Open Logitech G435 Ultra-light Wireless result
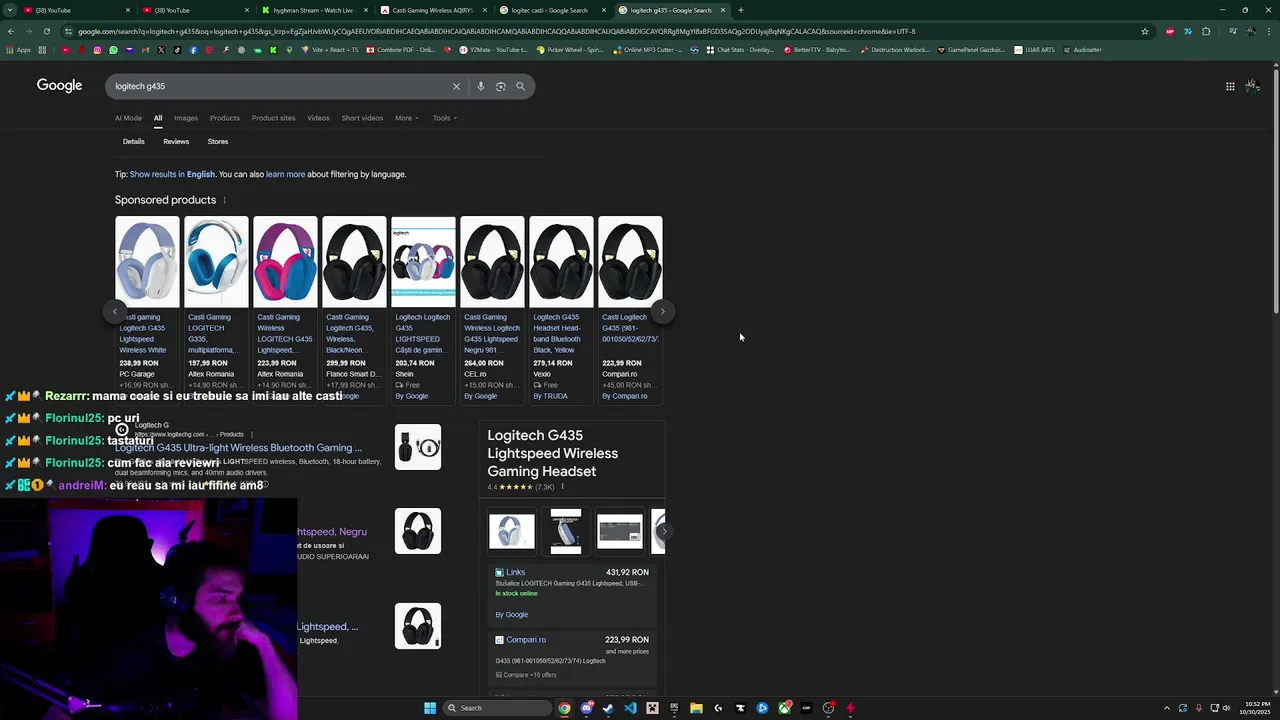This screenshot has width=1280, height=720. pyautogui.click(x=239, y=448)
